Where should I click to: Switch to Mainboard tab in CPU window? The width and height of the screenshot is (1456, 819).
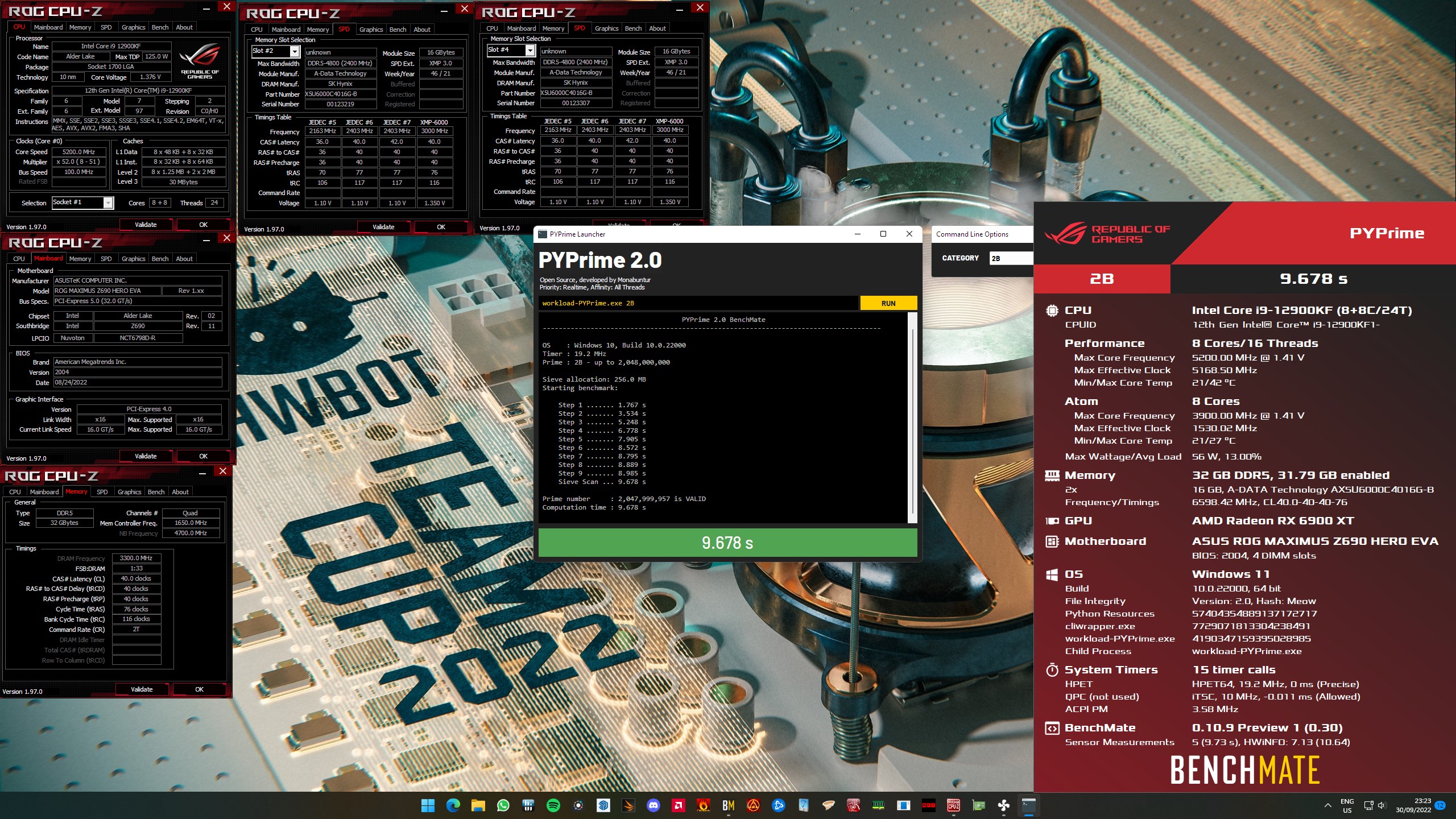tap(48, 27)
